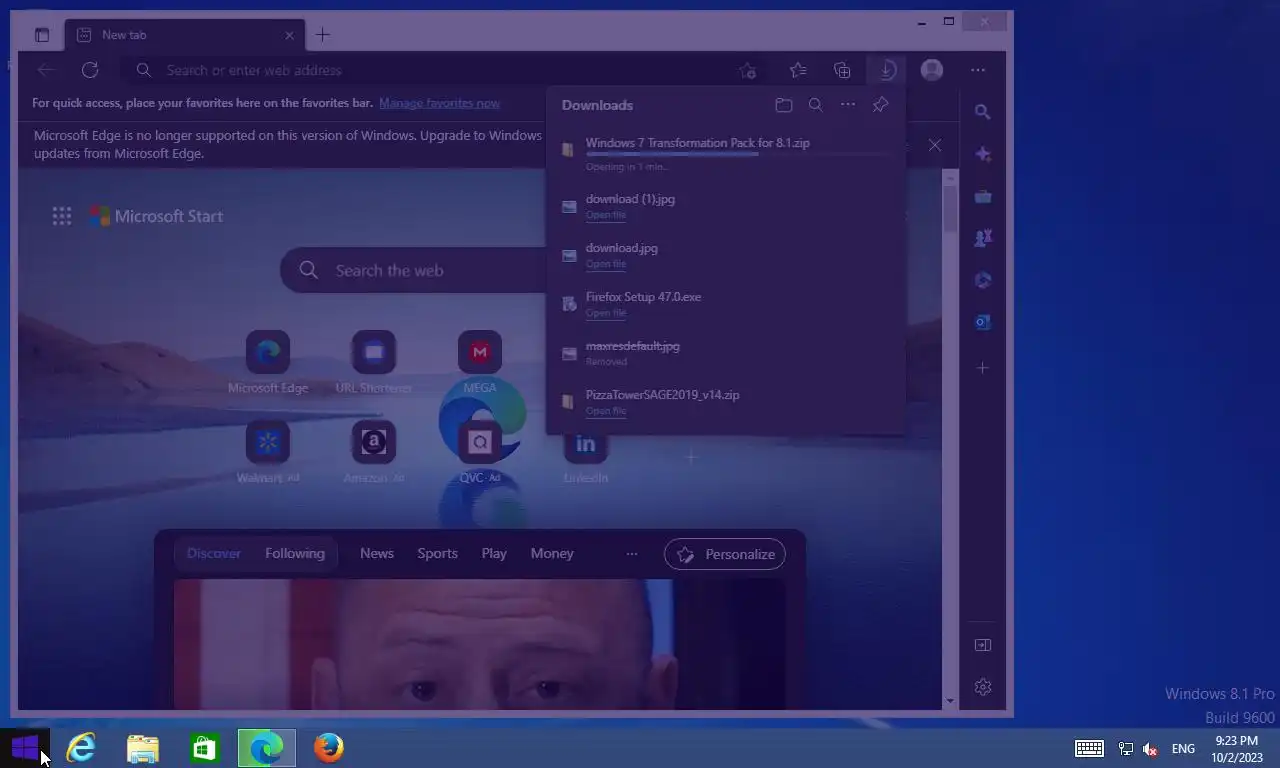1280x768 pixels.
Task: Switch to the Sports tab
Action: tap(437, 553)
